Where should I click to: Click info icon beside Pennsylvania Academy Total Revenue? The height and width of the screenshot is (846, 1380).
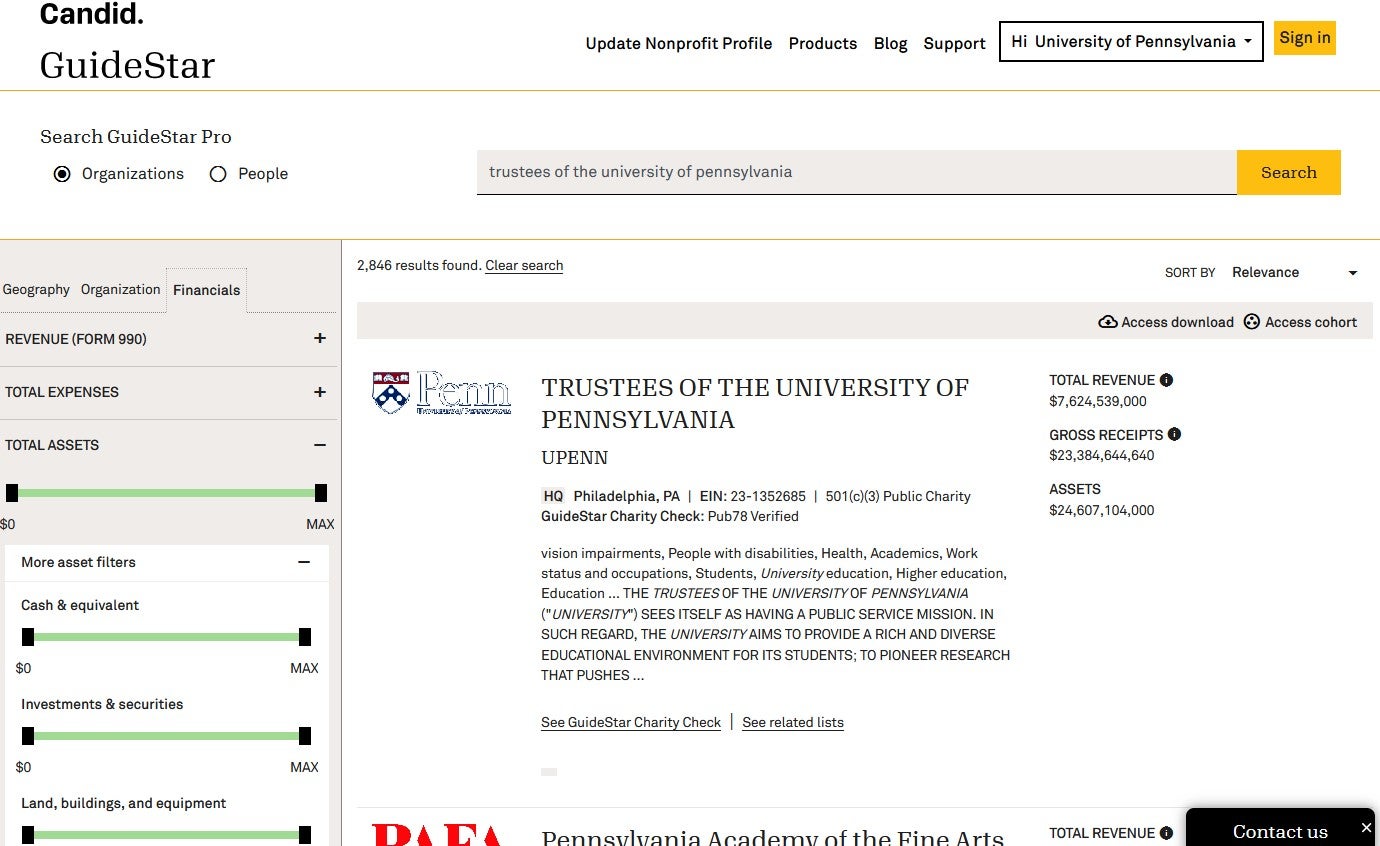pyautogui.click(x=1166, y=833)
